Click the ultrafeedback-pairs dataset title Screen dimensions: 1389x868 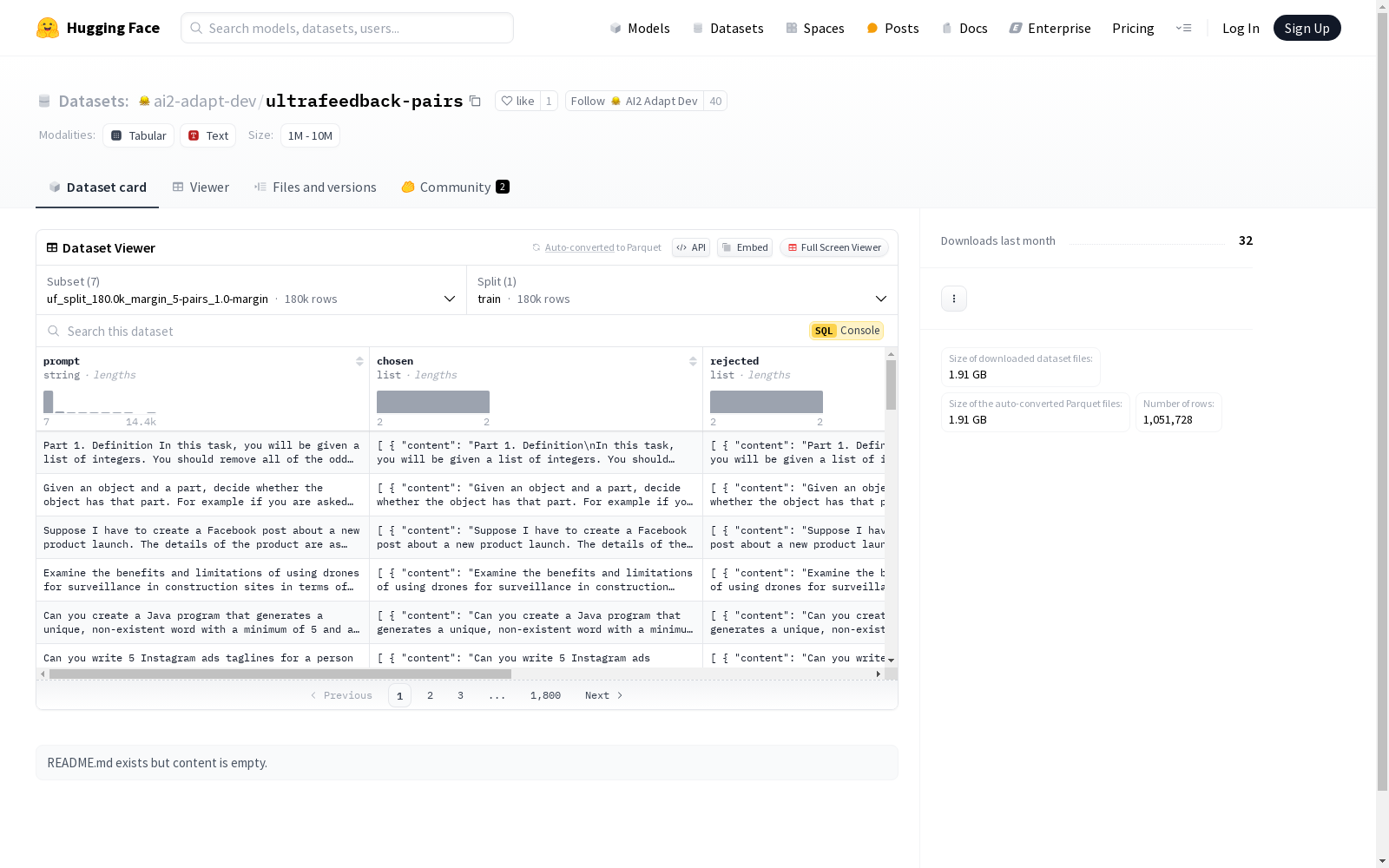pos(365,101)
